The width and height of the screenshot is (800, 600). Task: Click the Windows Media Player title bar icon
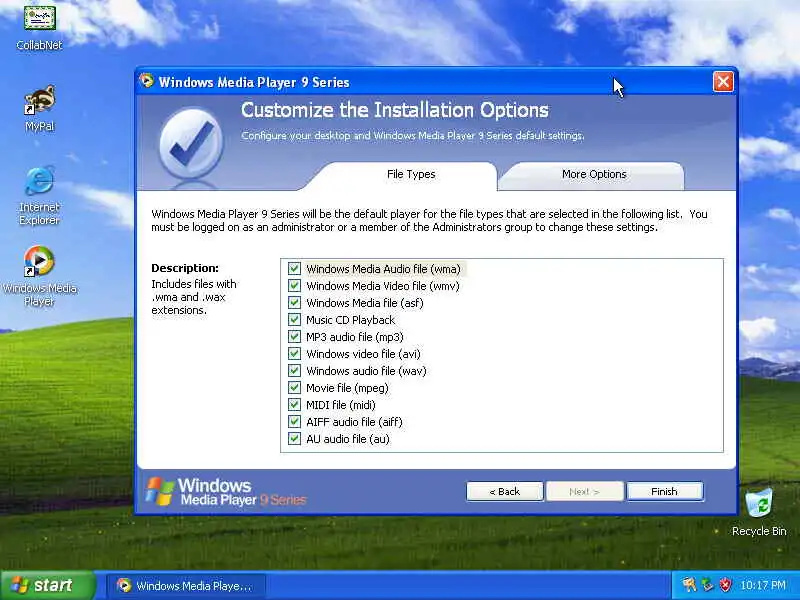pos(147,81)
